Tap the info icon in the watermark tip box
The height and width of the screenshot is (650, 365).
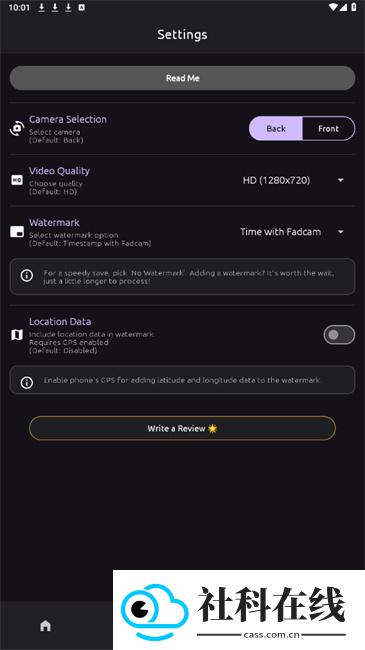point(27,276)
